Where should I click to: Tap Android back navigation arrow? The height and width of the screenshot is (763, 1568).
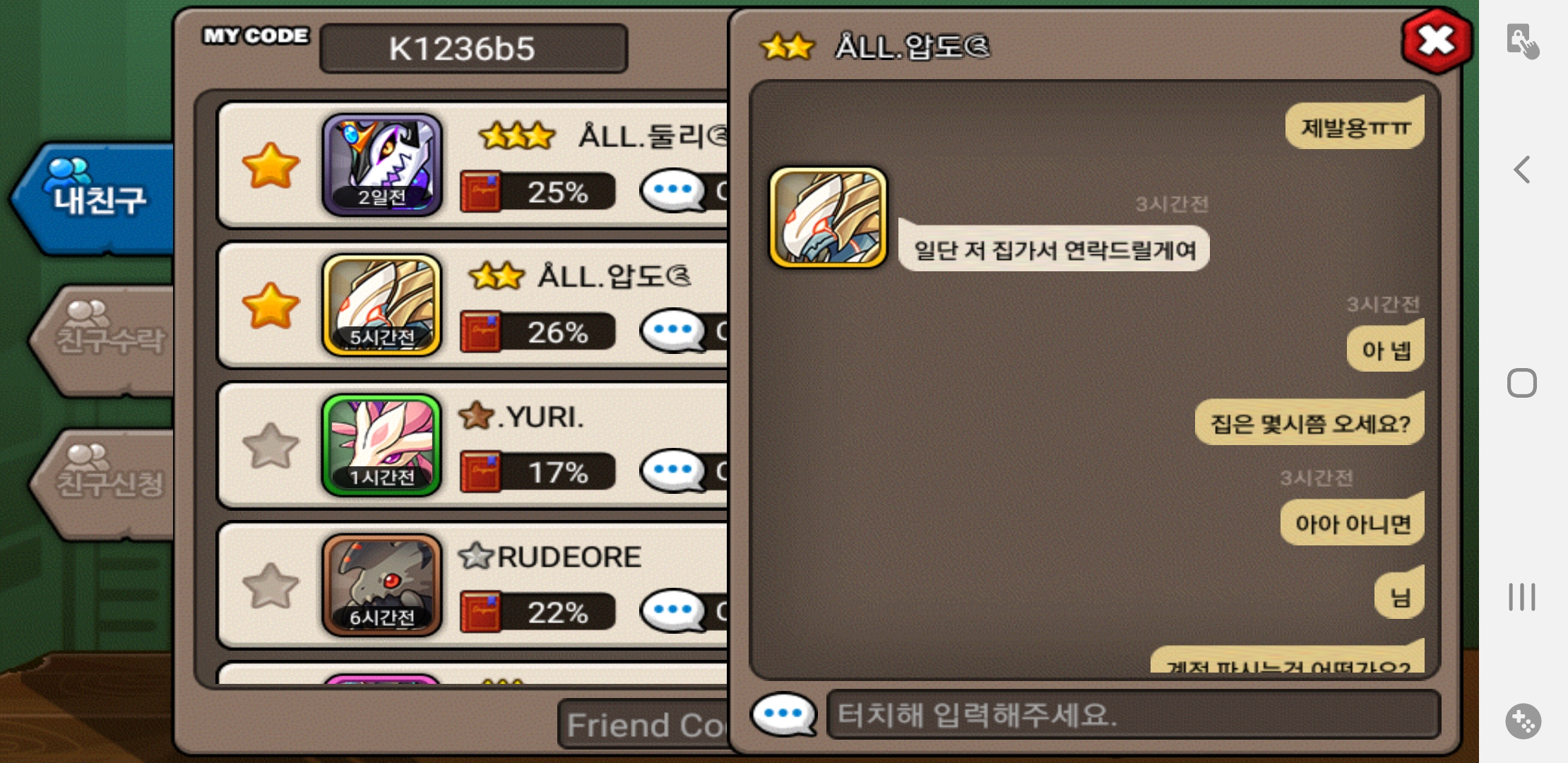tap(1522, 170)
